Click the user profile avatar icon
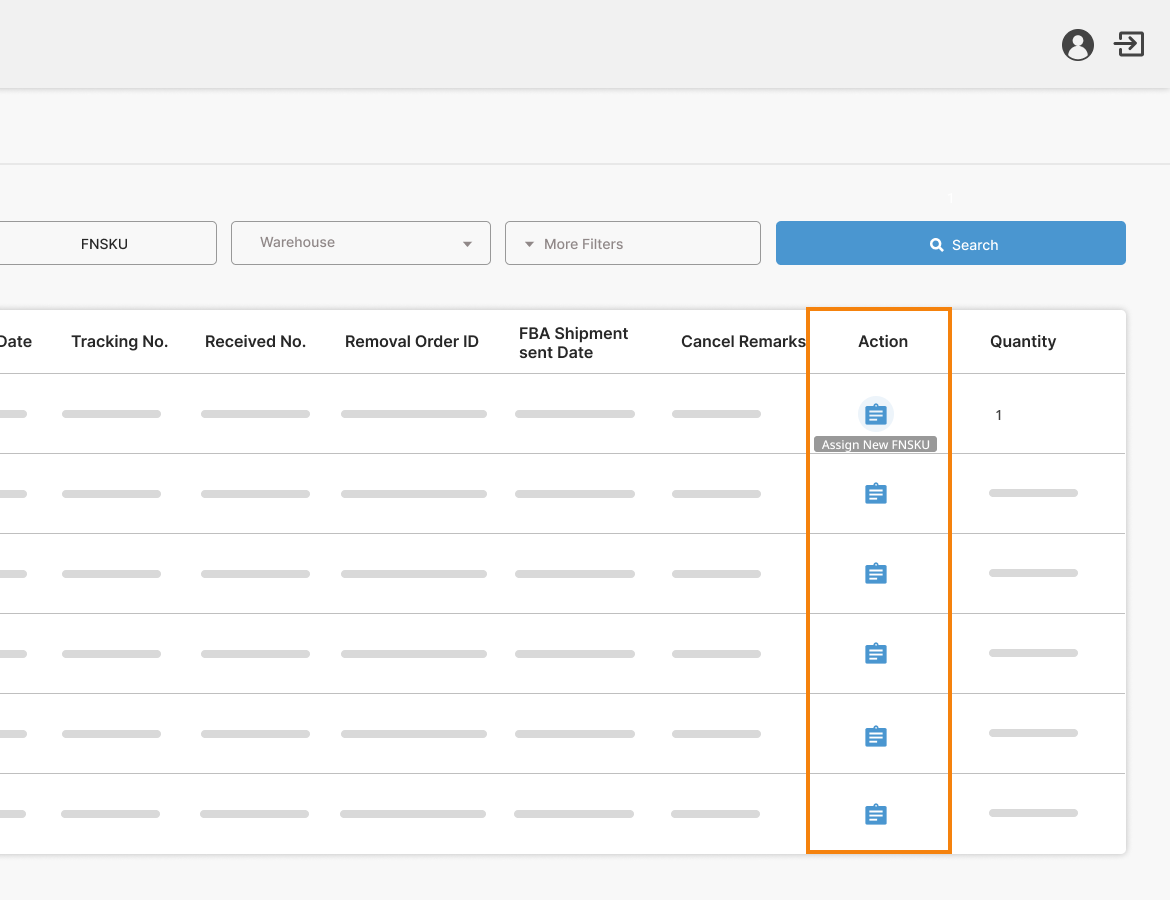 click(x=1077, y=45)
